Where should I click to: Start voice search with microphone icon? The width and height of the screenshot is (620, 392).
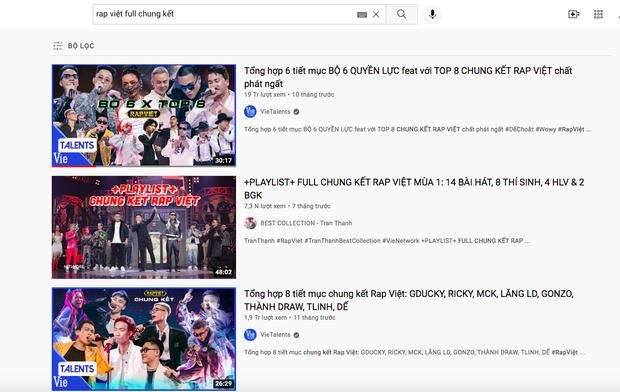click(x=432, y=14)
